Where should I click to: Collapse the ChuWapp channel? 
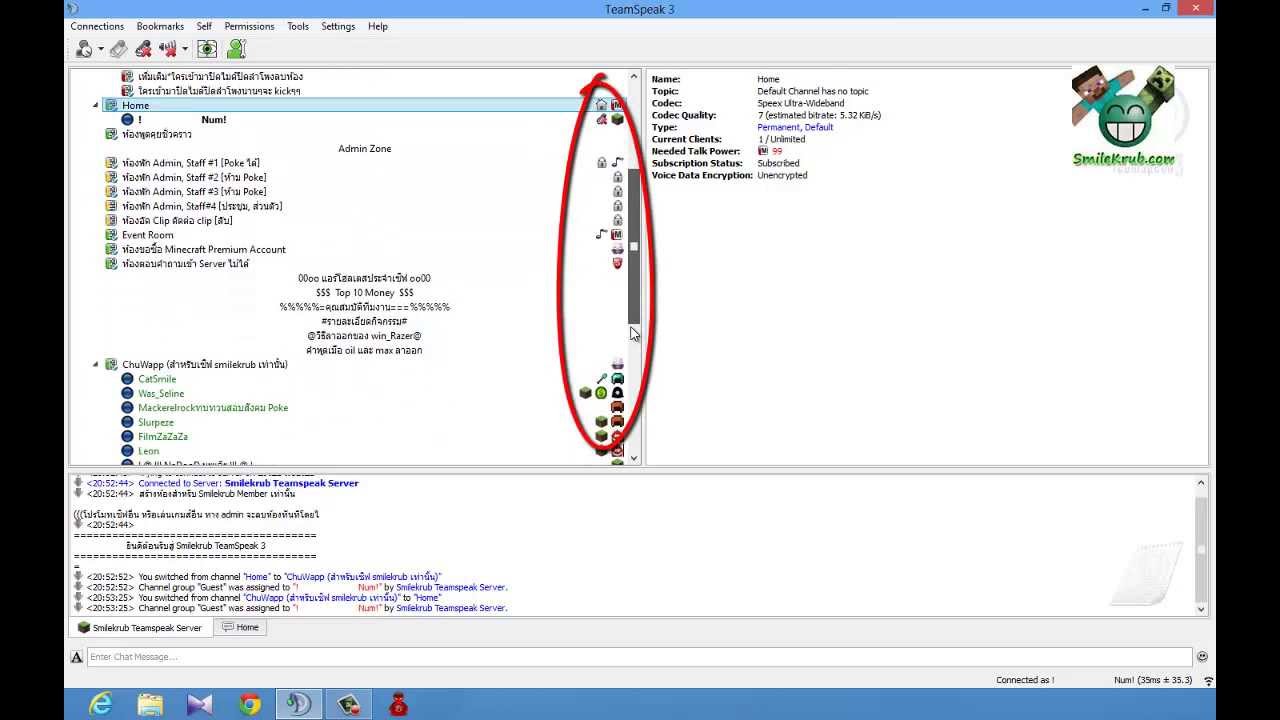[x=96, y=365]
